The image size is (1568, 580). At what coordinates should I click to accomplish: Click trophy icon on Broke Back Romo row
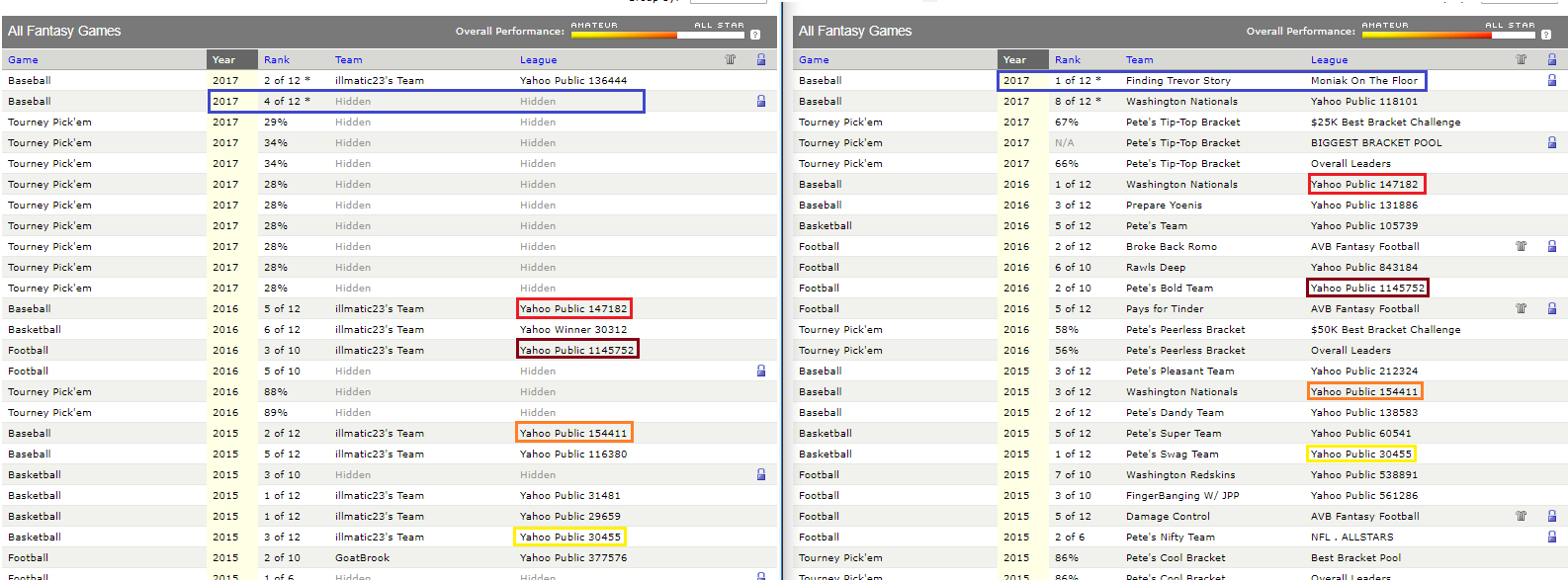1522,246
